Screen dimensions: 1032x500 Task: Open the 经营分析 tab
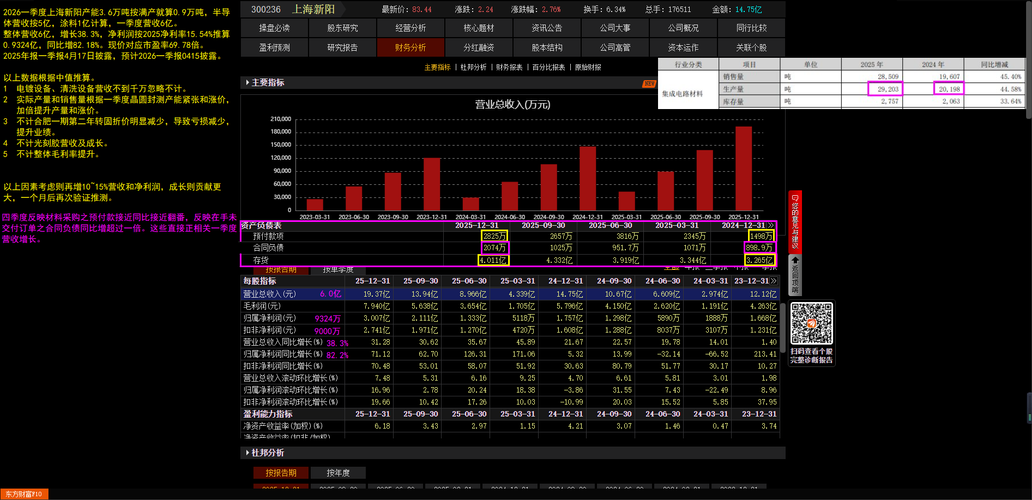point(411,28)
